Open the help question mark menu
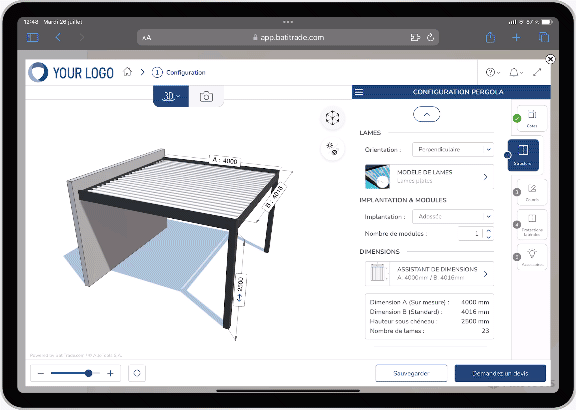The height and width of the screenshot is (410, 576). 493,72
